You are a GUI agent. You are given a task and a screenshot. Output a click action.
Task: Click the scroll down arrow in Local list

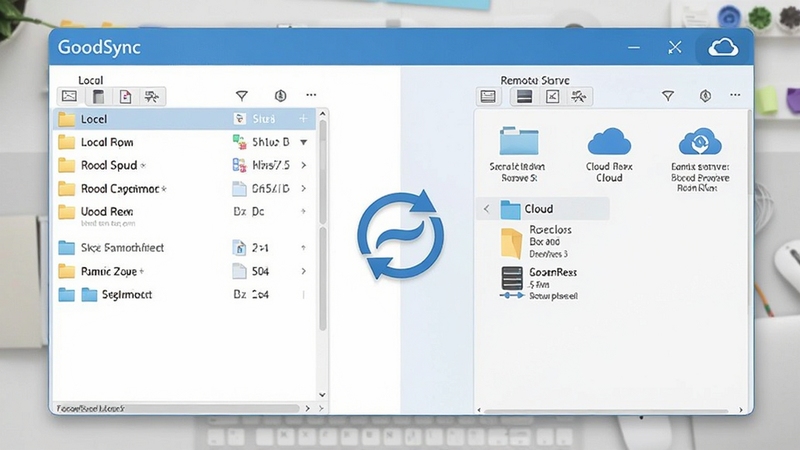pos(322,394)
